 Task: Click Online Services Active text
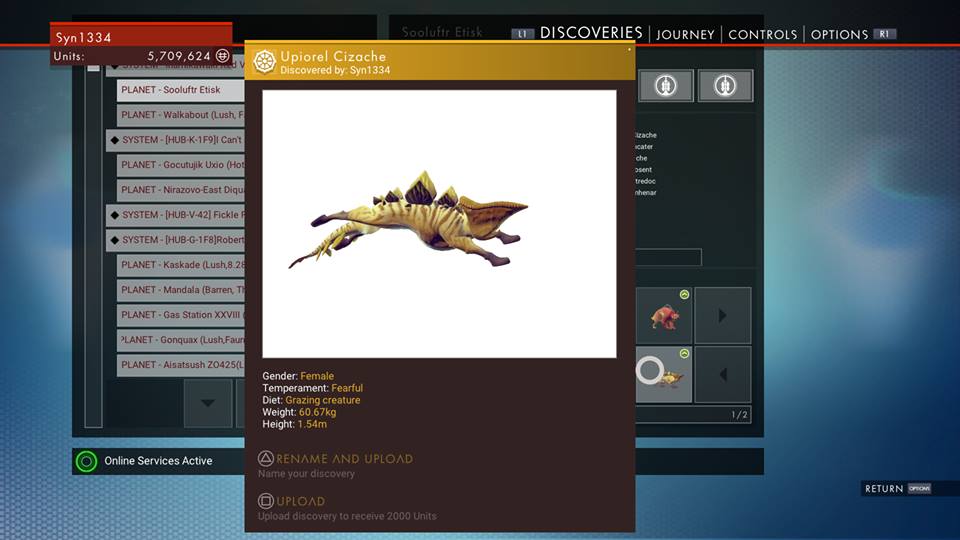pos(158,461)
